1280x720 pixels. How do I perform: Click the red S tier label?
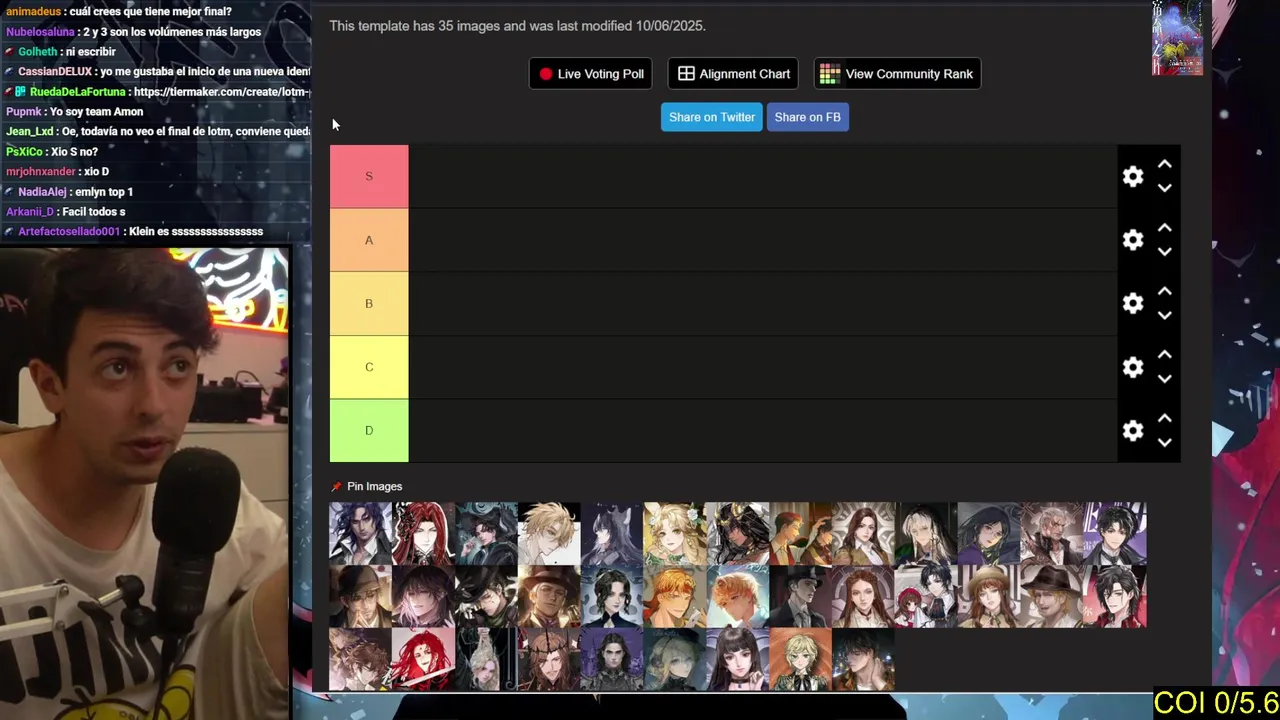coord(369,176)
